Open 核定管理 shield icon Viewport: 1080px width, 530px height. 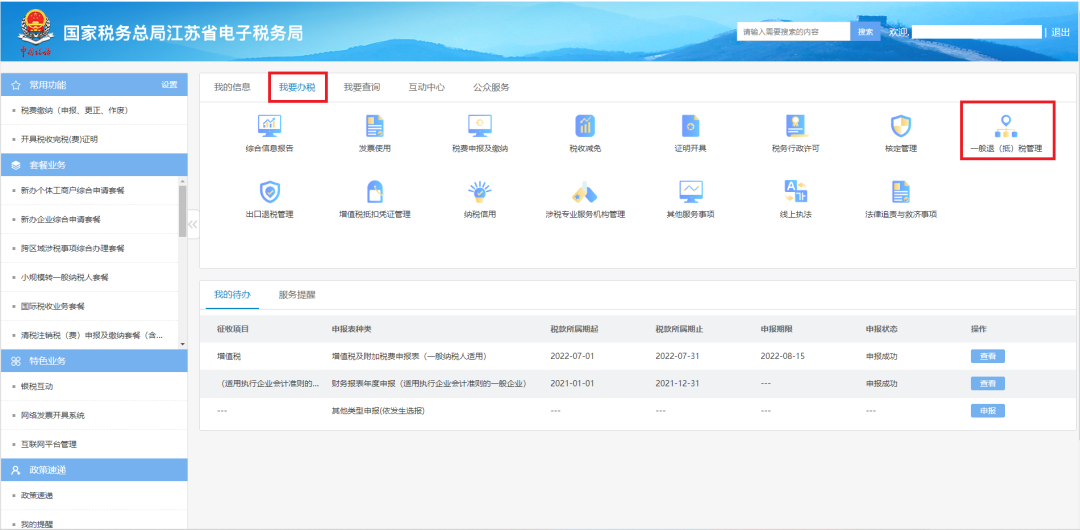click(901, 125)
